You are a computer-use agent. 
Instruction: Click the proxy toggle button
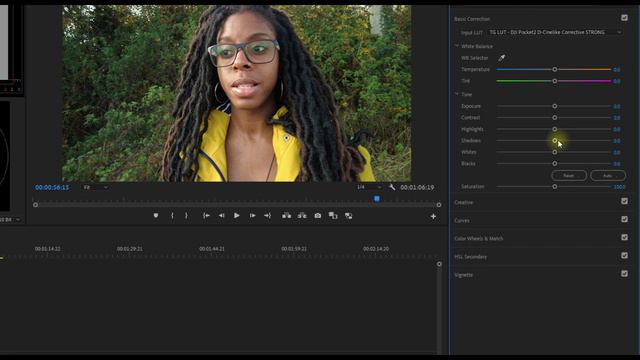[349, 216]
